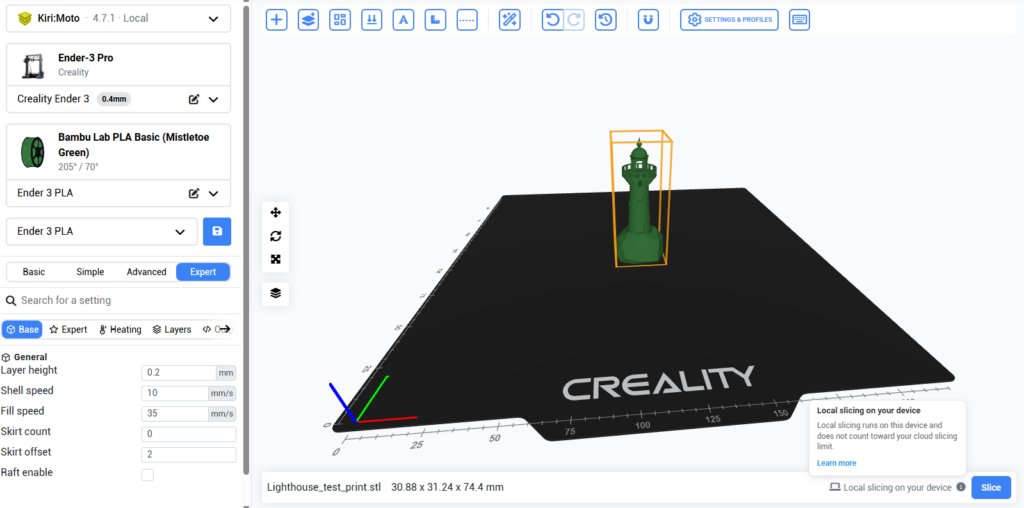Click the Slice button
The width and height of the screenshot is (1024, 508).
pos(991,487)
